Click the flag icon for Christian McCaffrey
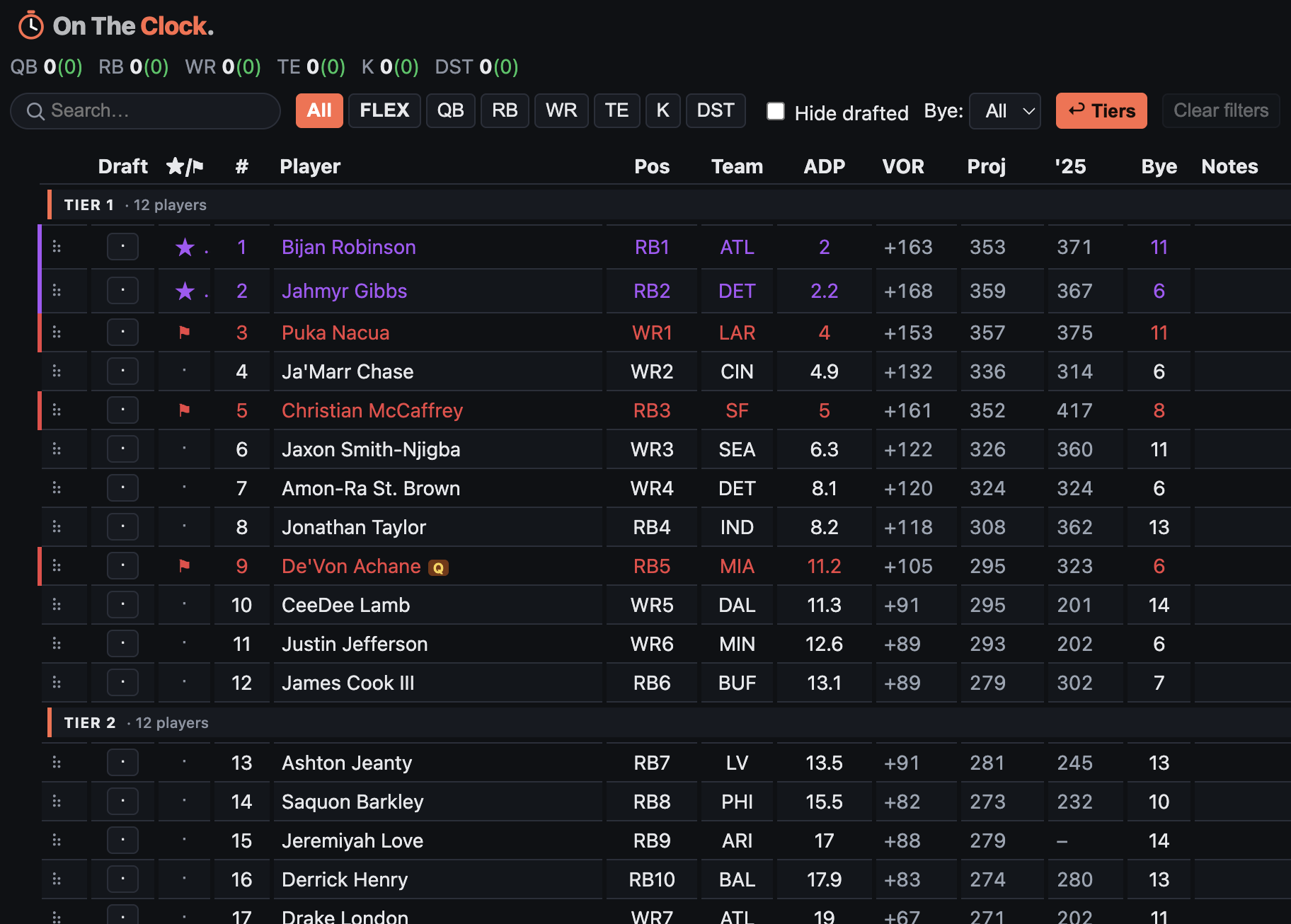The height and width of the screenshot is (924, 1291). coord(185,410)
